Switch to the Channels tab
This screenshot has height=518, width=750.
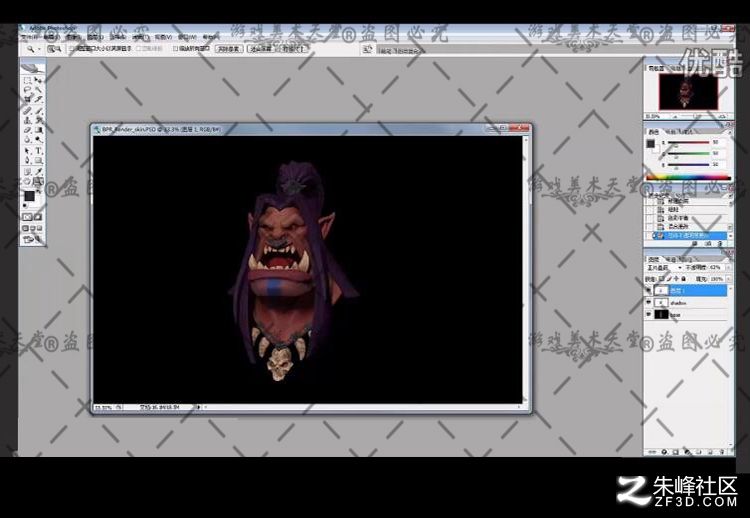(670, 260)
